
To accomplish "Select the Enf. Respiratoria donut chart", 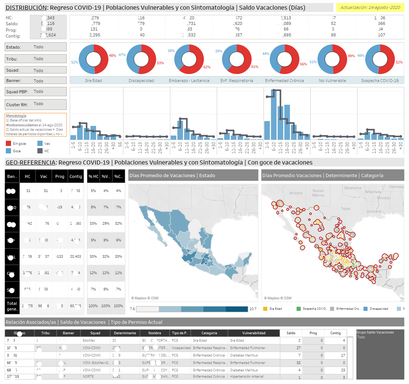I will point(237,59).
